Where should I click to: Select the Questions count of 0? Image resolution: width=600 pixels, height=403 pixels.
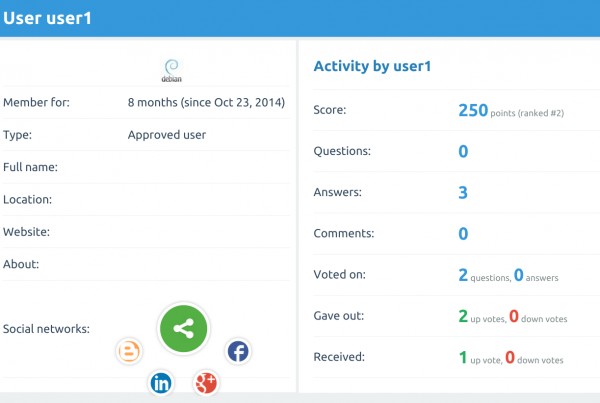463,151
